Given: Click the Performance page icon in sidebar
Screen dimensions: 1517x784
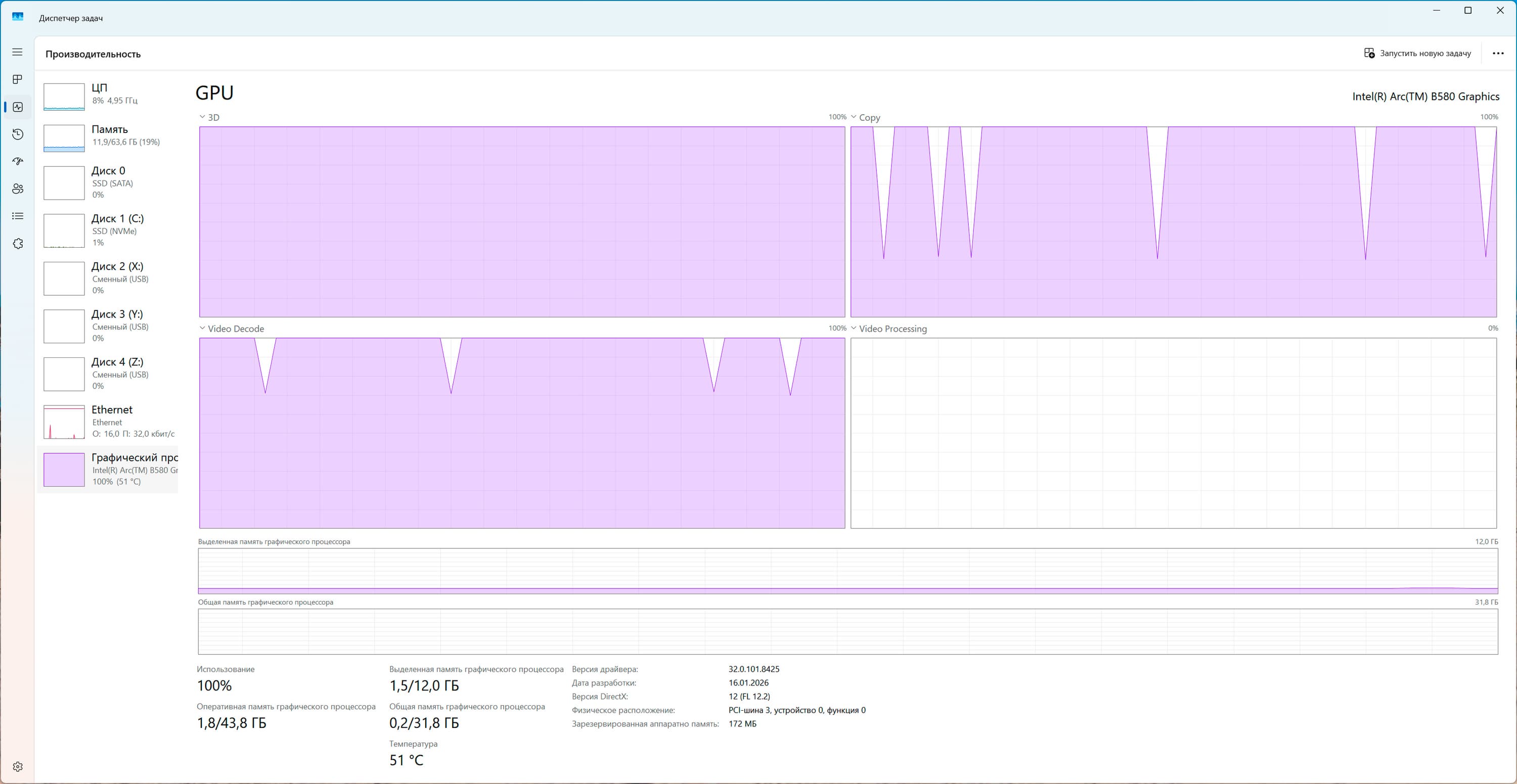Looking at the screenshot, I should [x=17, y=107].
